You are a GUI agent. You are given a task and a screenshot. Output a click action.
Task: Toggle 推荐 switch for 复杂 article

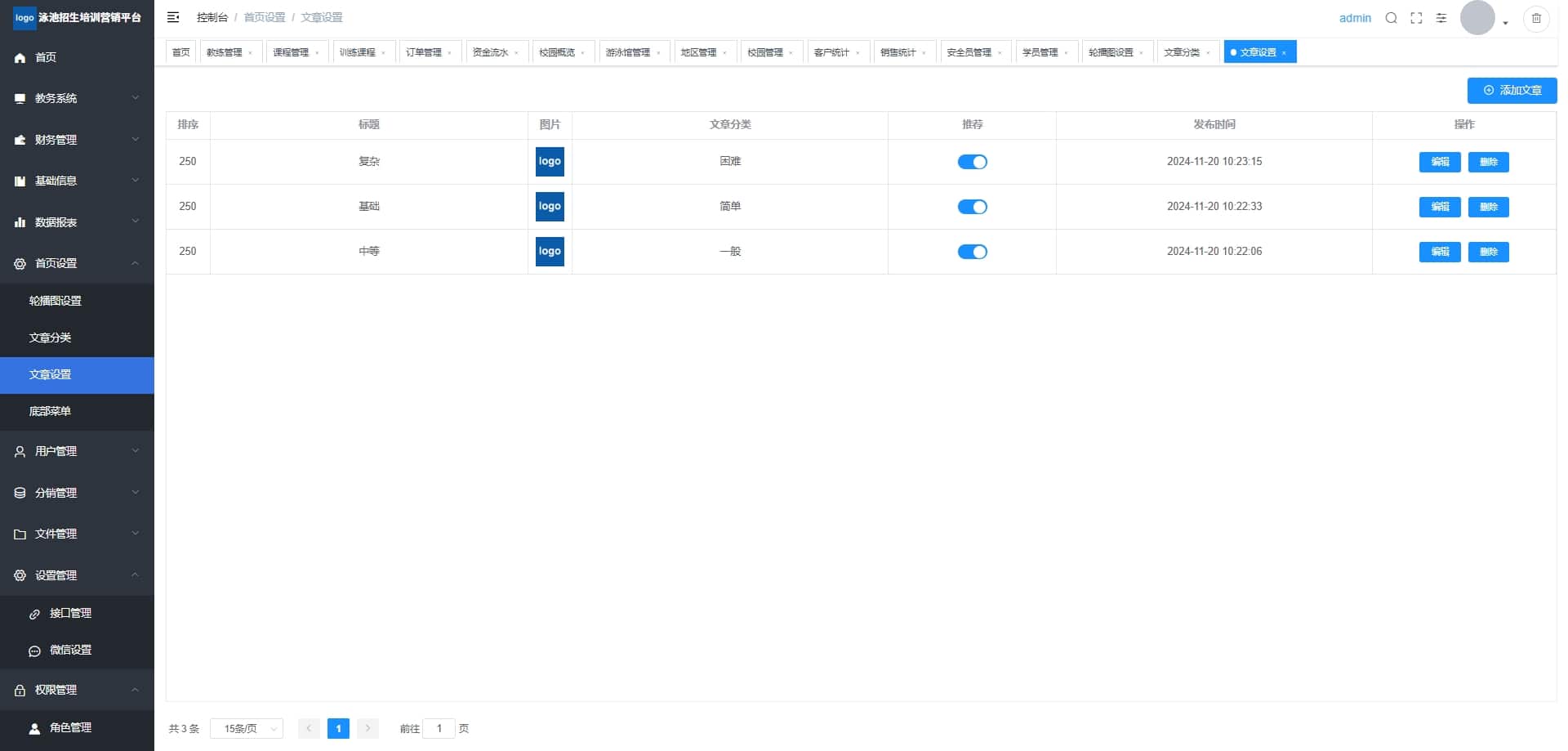(x=972, y=162)
